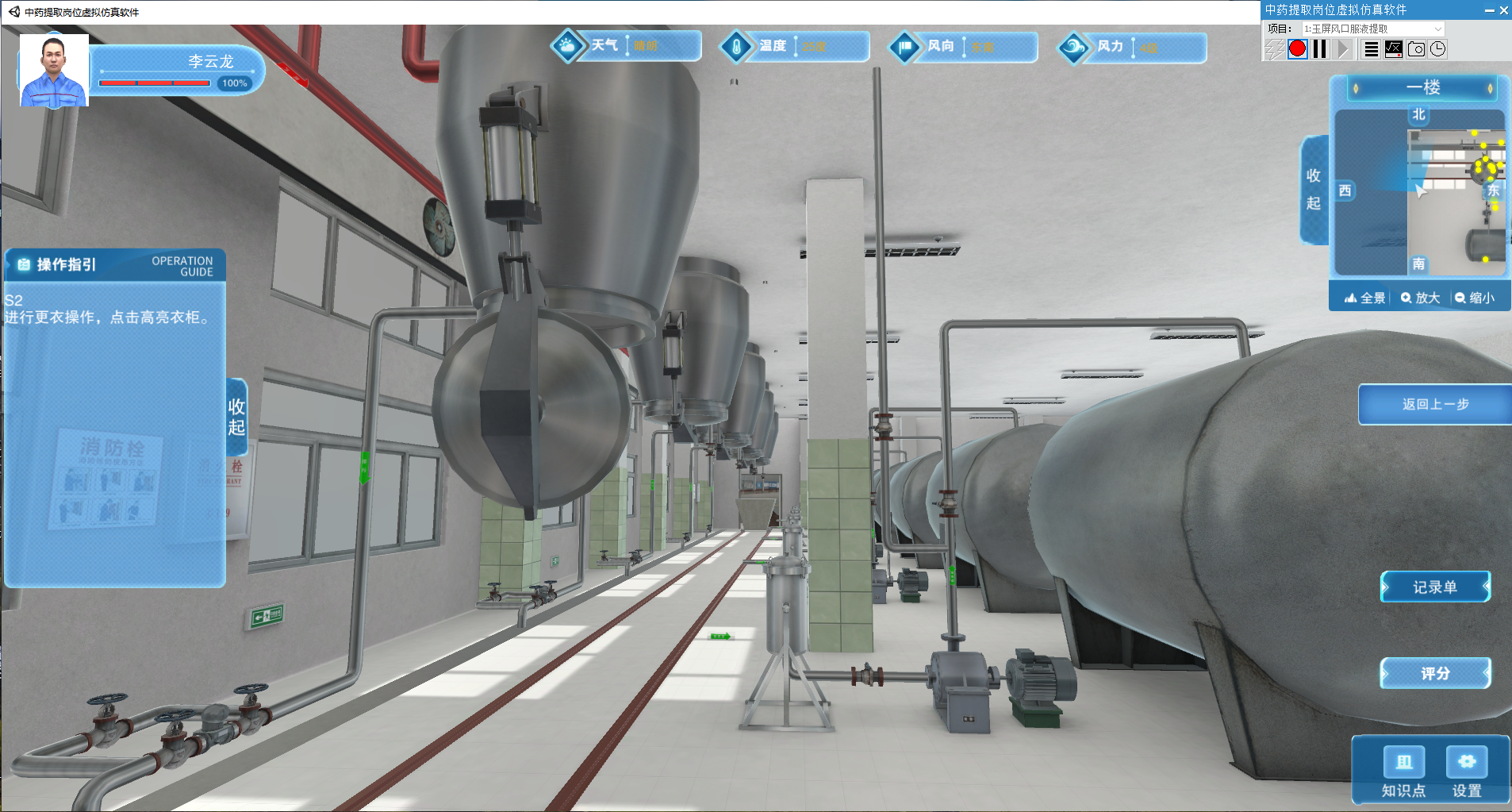Open the 记录单 record sheet button
The width and height of the screenshot is (1512, 812).
1434,587
